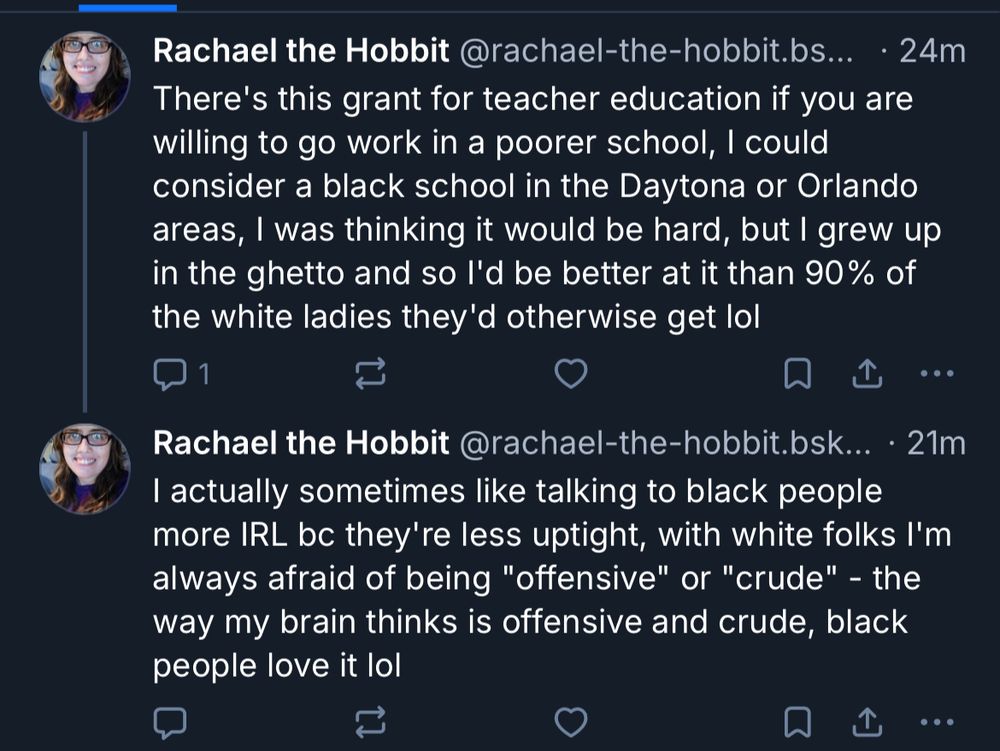1000x751 pixels.
Task: Open repost options for the 21m post
Action: pos(369,721)
